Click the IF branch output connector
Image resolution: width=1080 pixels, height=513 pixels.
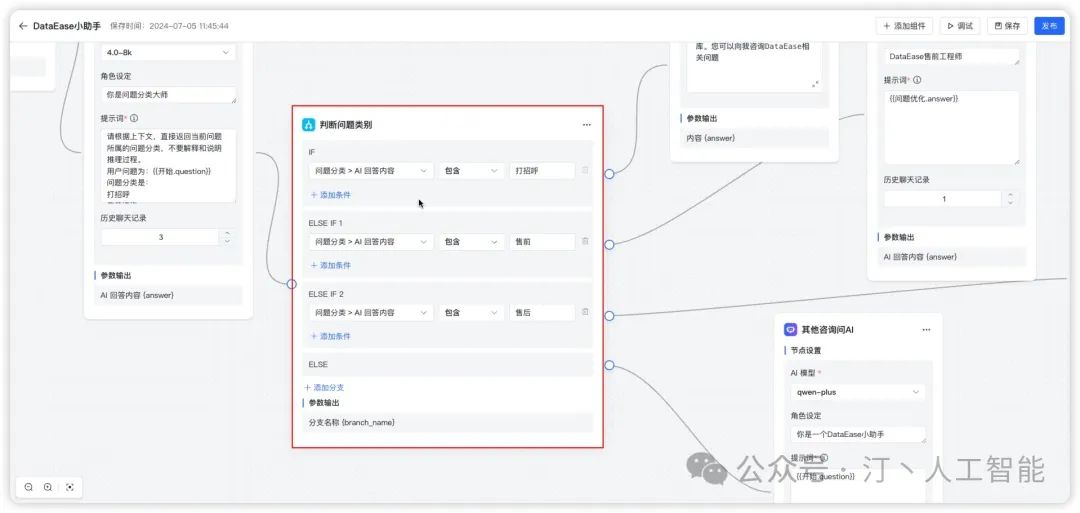point(609,174)
